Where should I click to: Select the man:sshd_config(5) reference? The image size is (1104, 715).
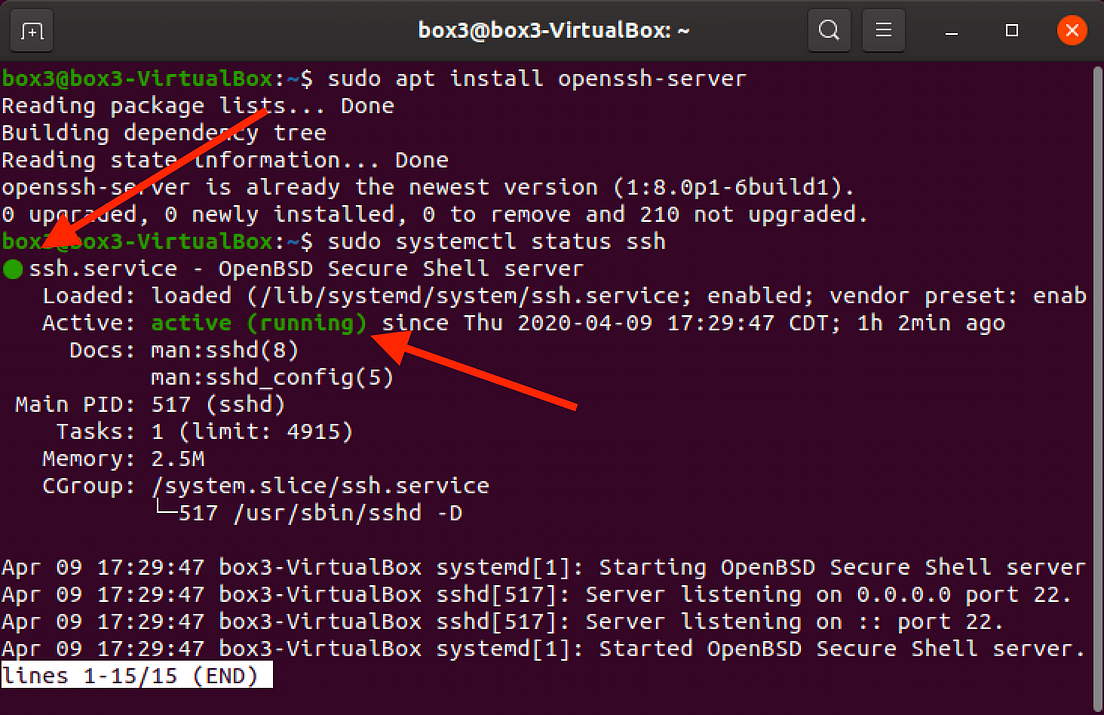pyautogui.click(x=271, y=376)
